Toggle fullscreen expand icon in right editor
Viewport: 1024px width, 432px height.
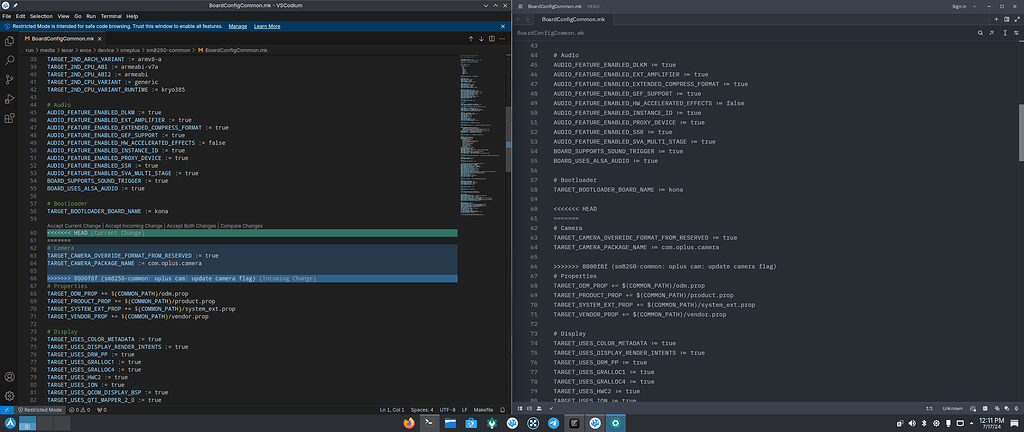(x=1017, y=20)
